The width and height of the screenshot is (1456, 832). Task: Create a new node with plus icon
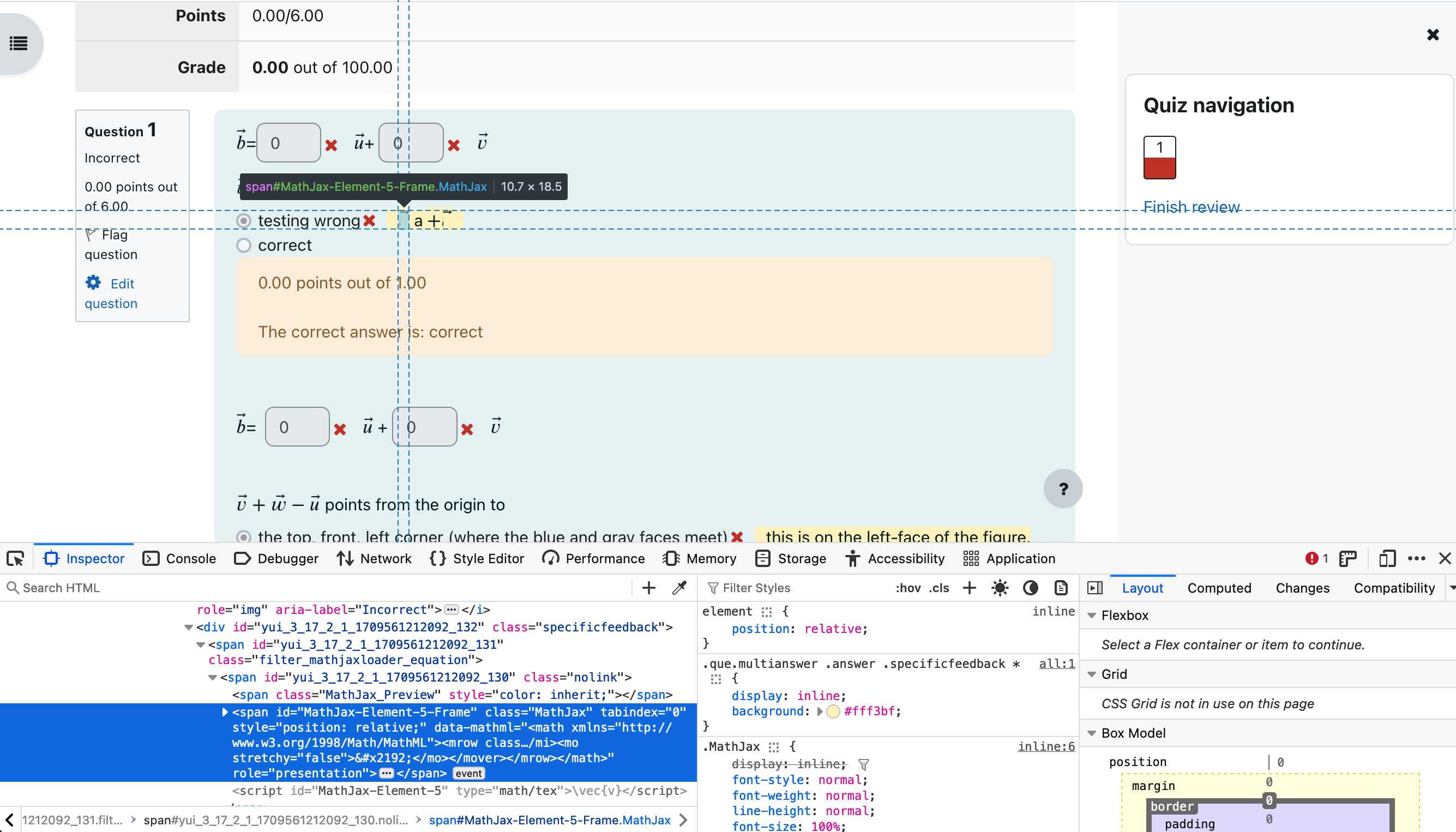click(x=648, y=587)
